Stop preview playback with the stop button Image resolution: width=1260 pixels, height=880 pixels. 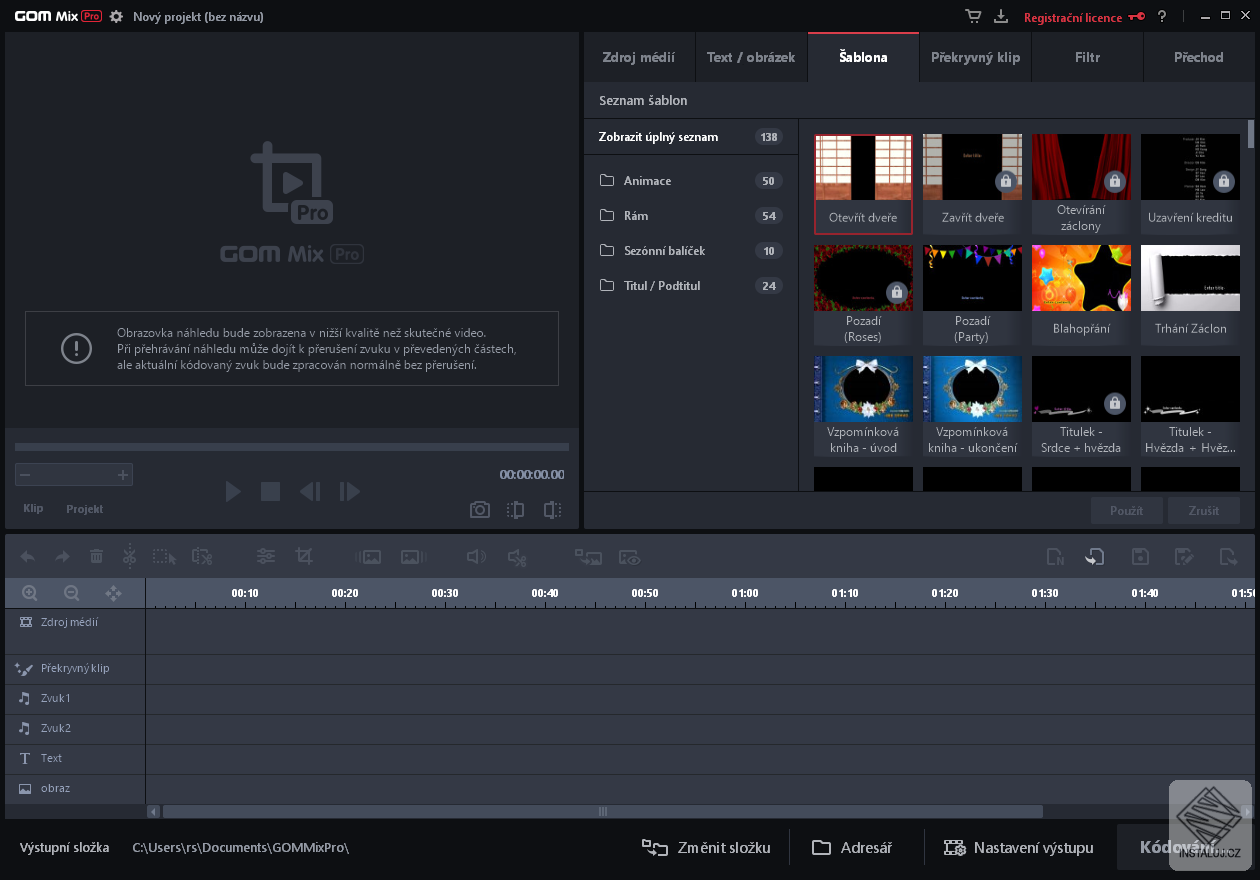tap(270, 491)
